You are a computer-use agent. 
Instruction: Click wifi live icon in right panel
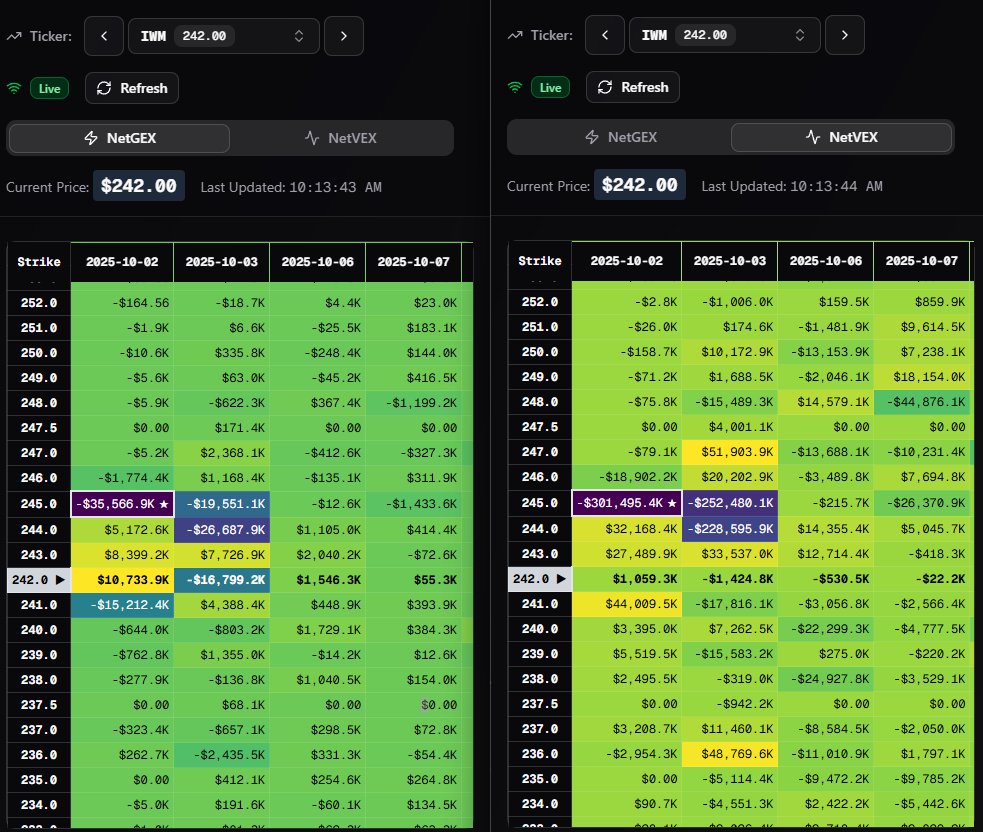click(515, 87)
